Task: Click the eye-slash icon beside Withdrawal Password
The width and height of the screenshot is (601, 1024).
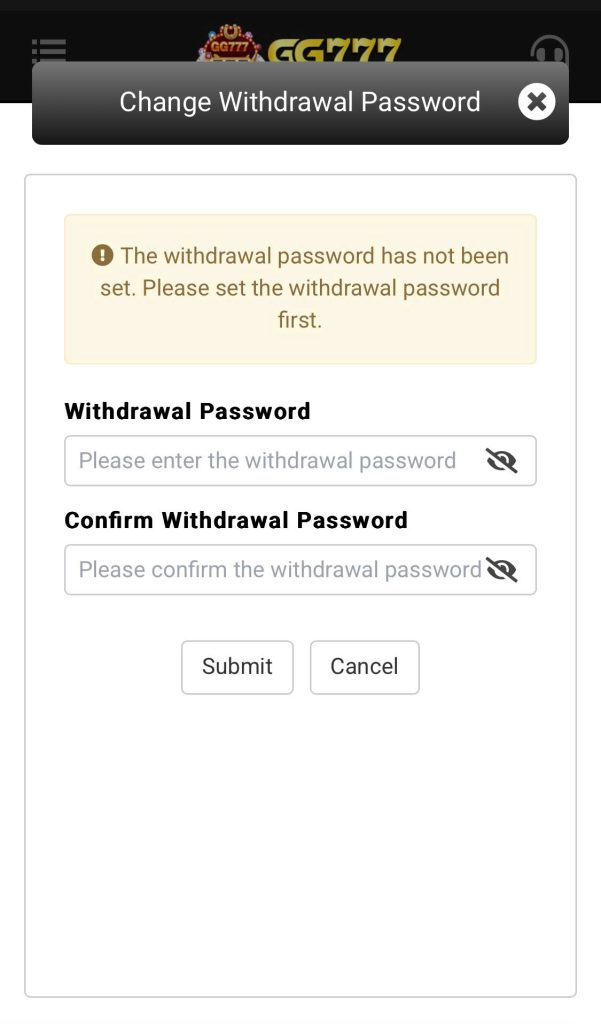Action: [501, 461]
